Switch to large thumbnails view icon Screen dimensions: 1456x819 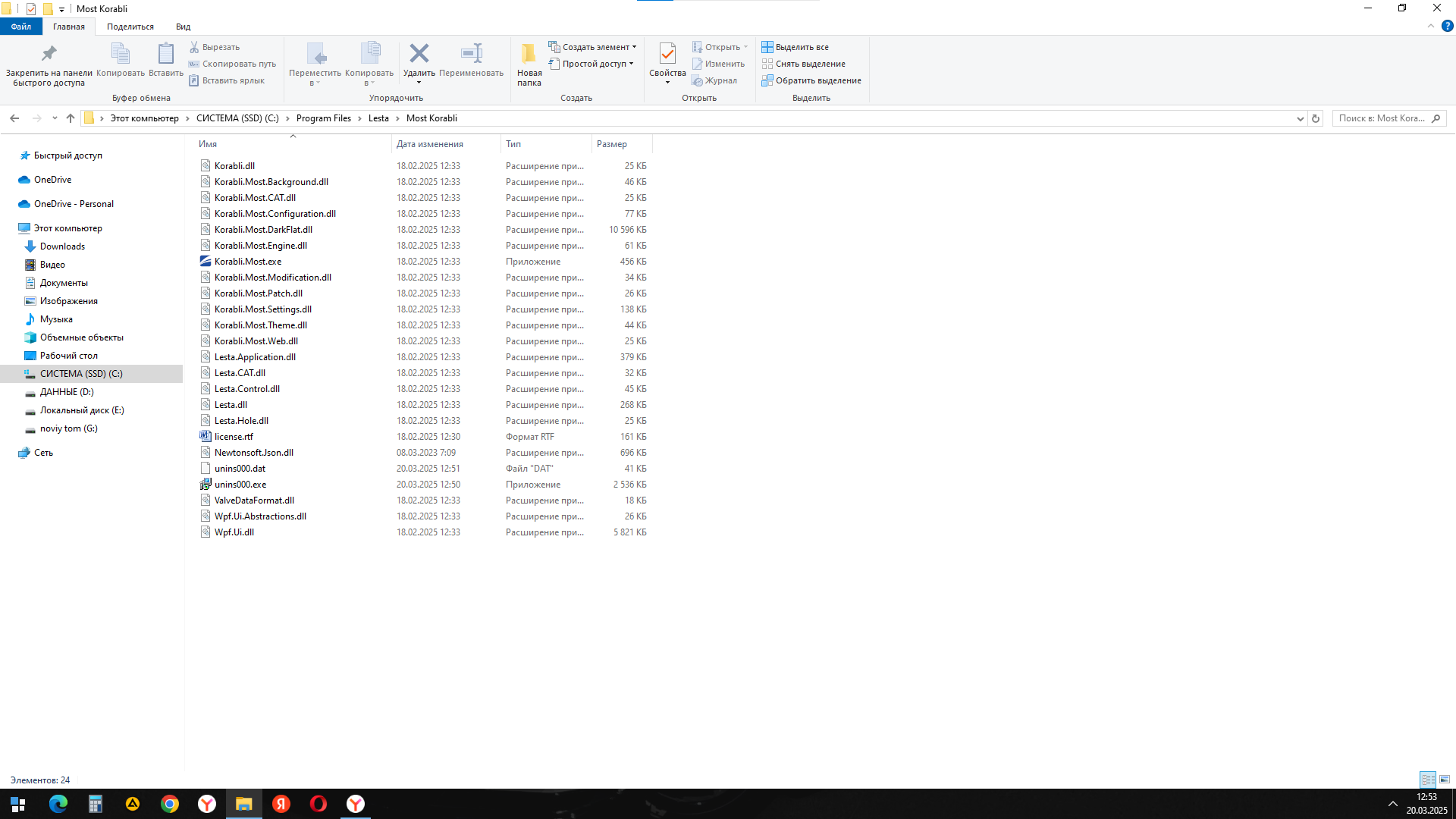tap(1445, 780)
